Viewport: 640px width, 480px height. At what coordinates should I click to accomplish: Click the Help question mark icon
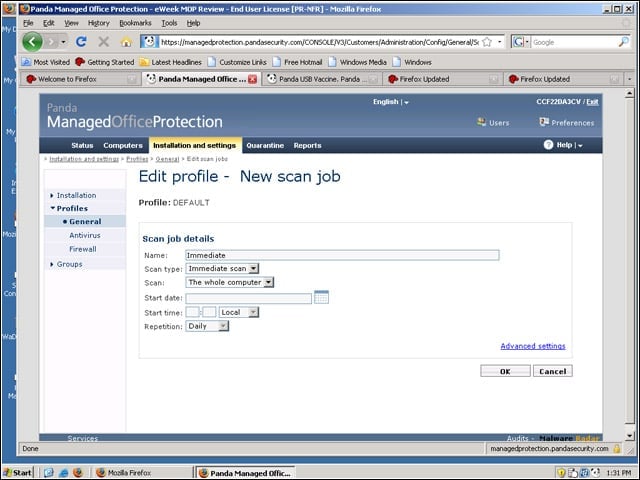548,145
